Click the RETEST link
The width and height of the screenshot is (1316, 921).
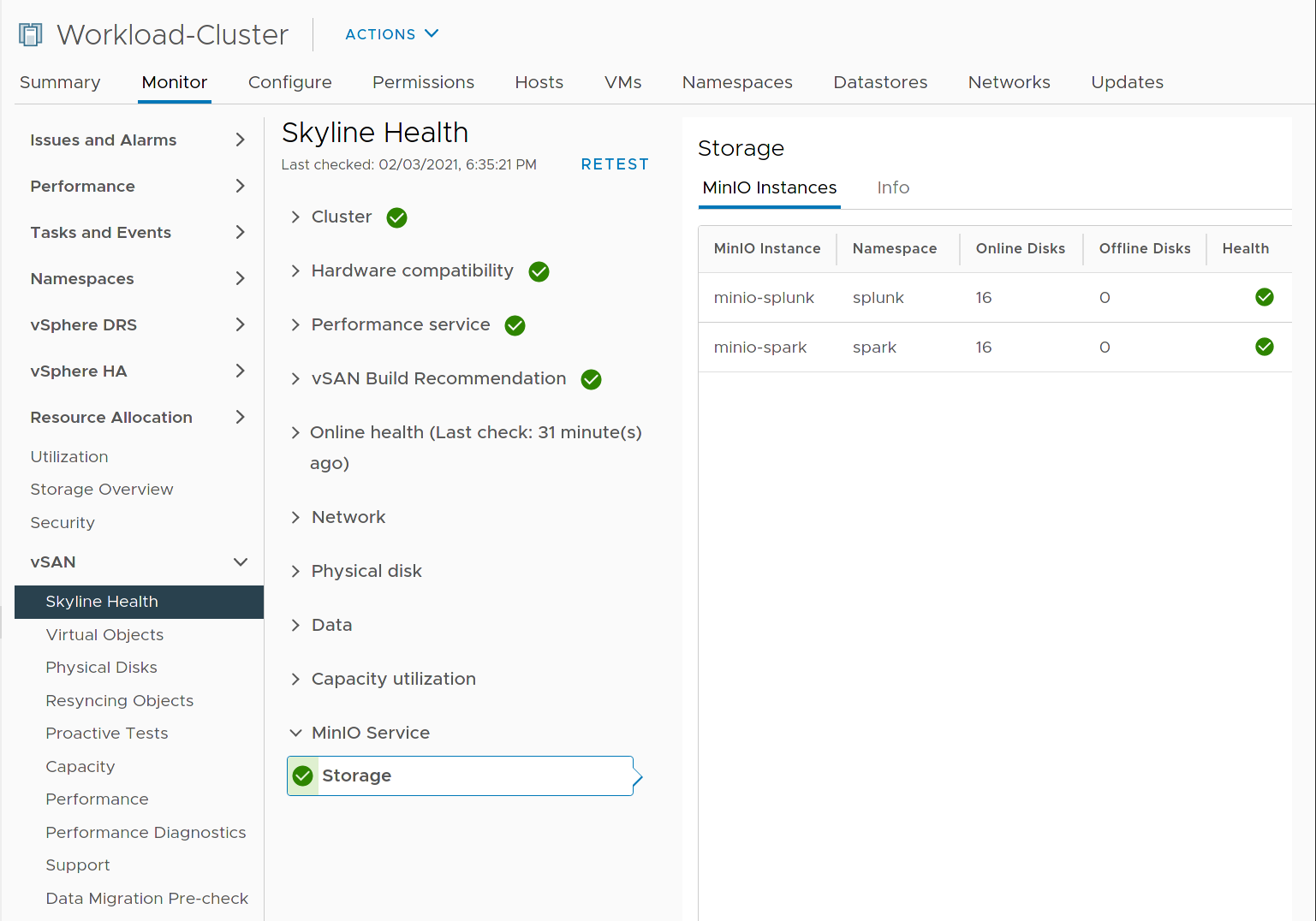click(615, 163)
